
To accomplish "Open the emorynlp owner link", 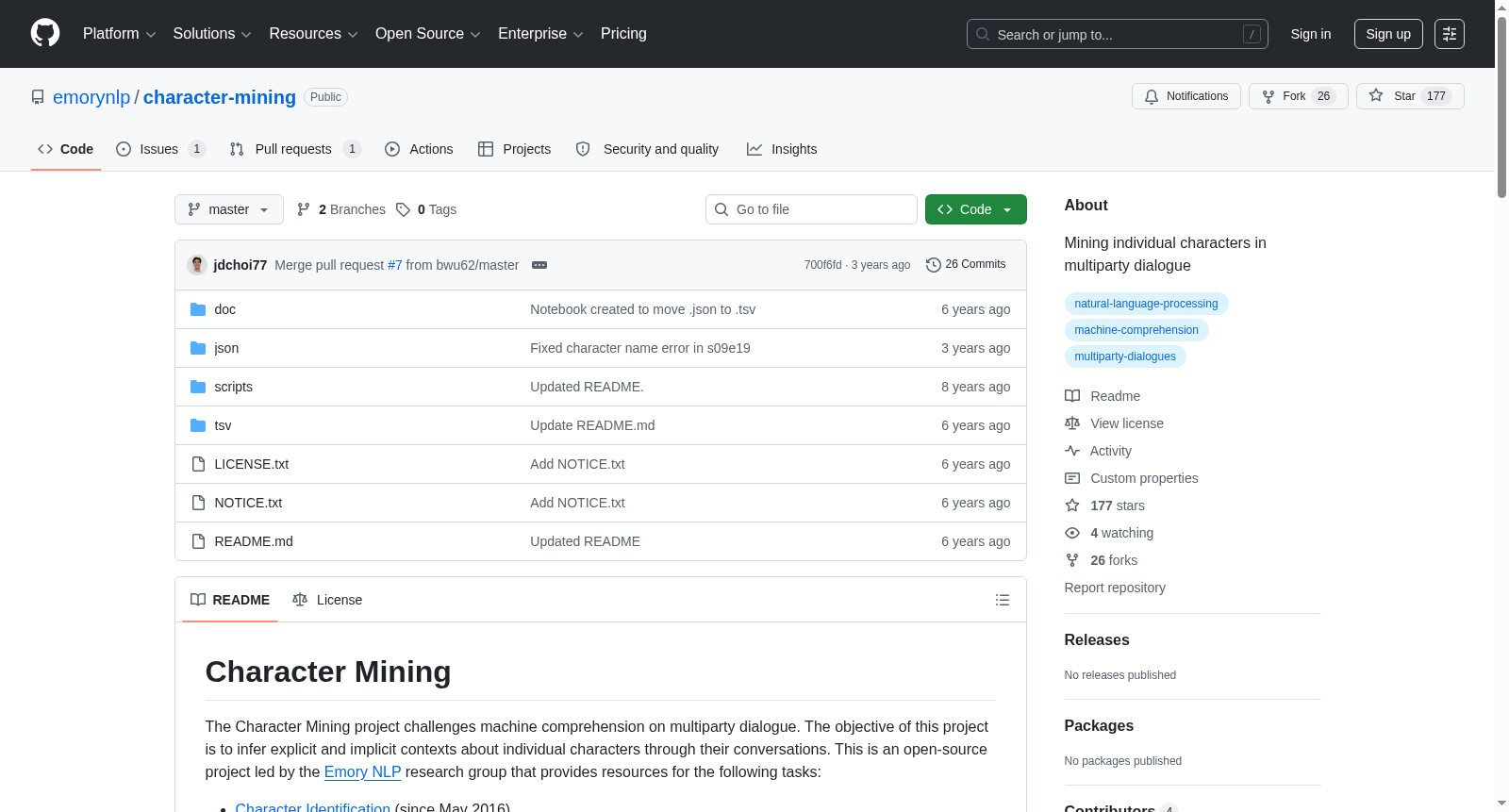I will (91, 97).
